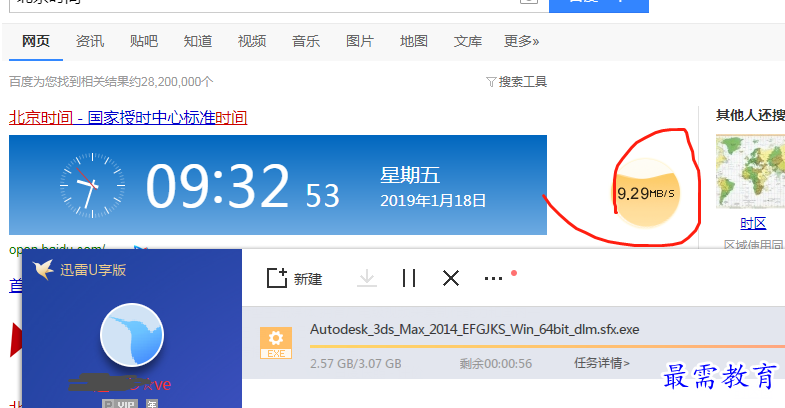Click the 2019年1月18日 date text
Viewport: 785px width, 408px height.
(433, 201)
